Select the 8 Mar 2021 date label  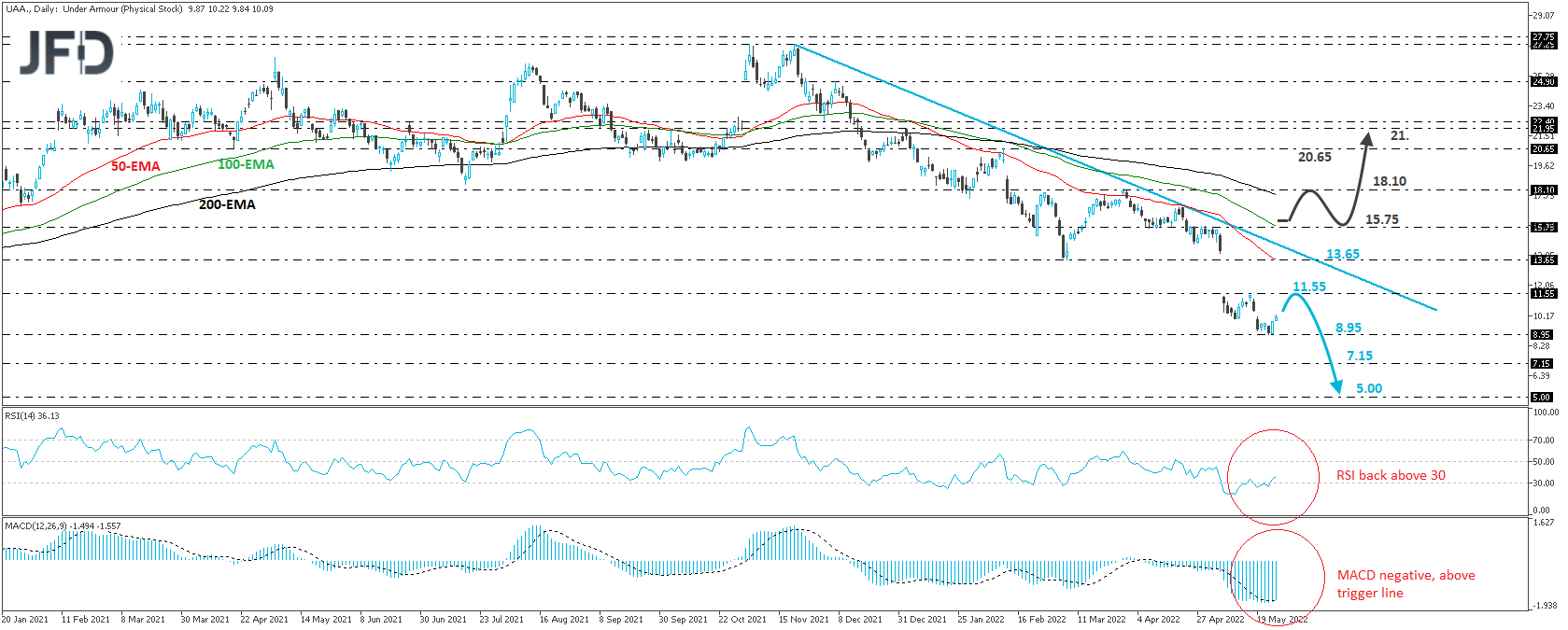(x=143, y=619)
